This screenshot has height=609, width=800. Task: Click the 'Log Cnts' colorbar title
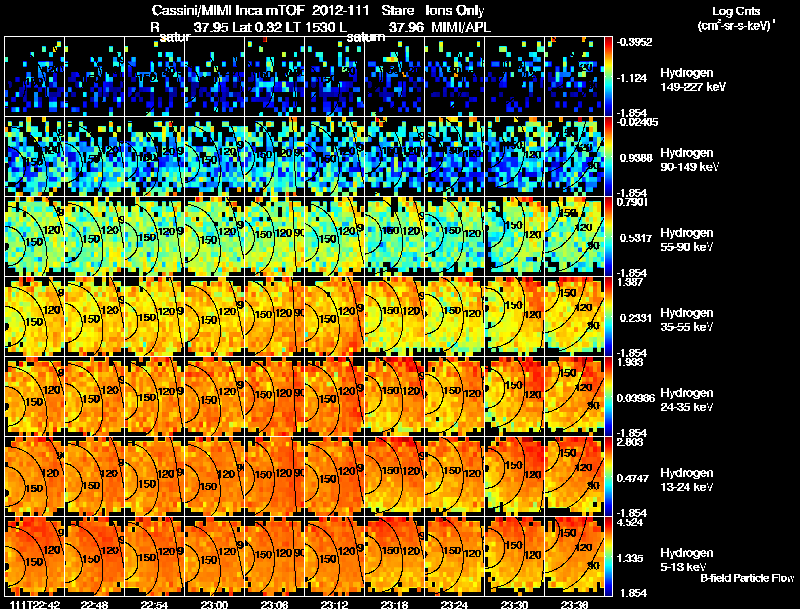click(x=736, y=11)
